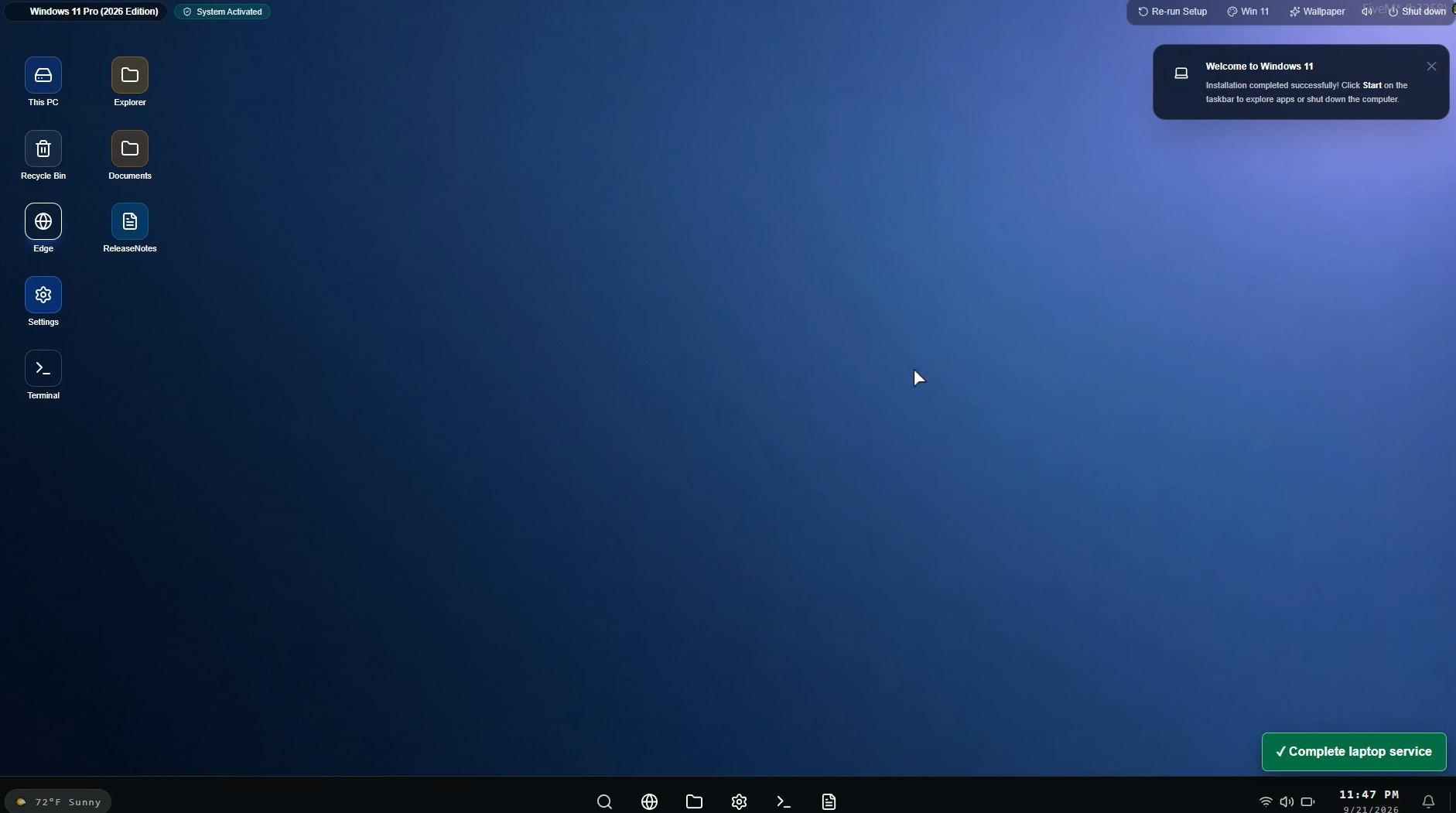1456x813 pixels.
Task: Click the volume speaker in system tray
Action: click(1287, 801)
